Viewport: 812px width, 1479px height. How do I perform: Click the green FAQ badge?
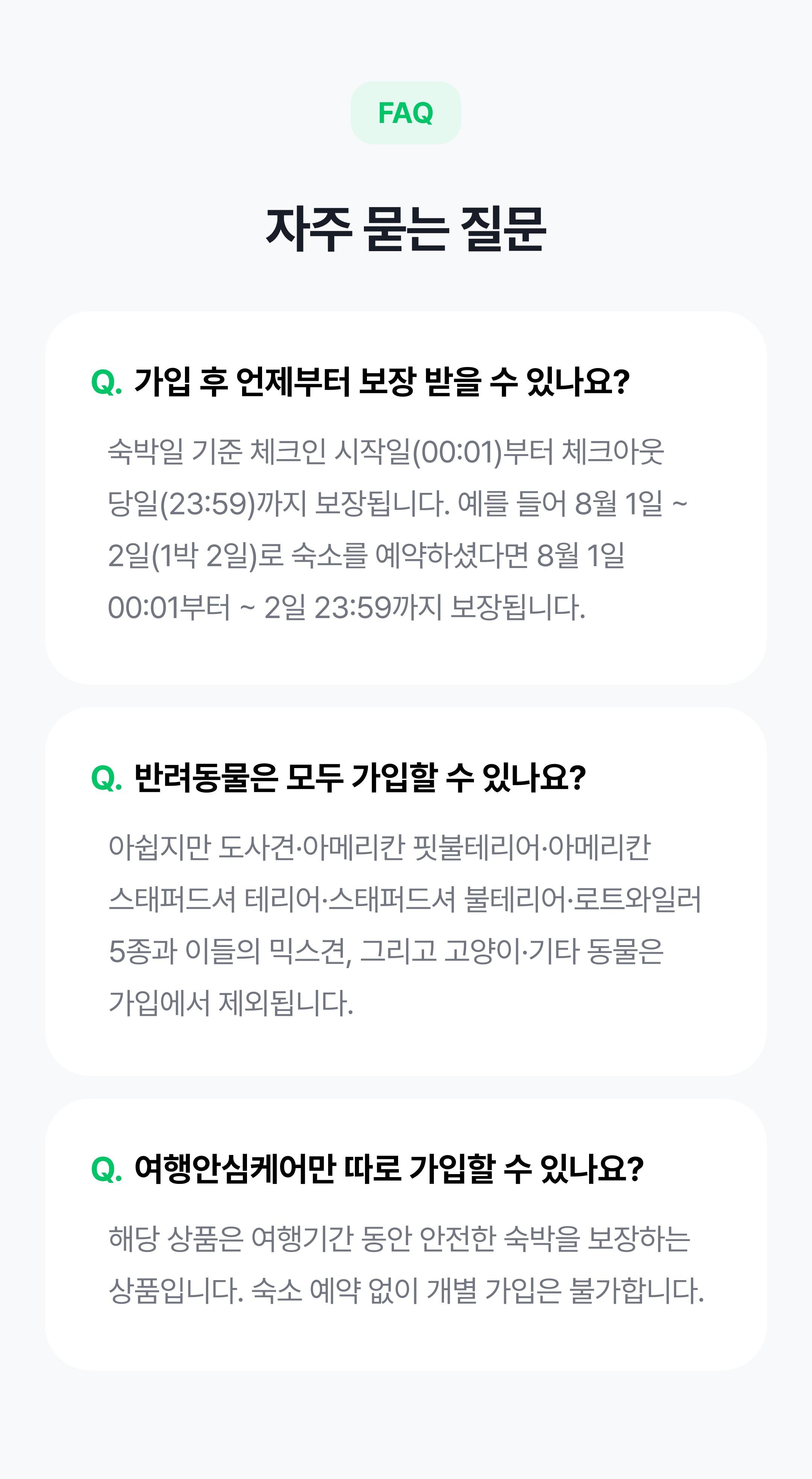pos(405,112)
